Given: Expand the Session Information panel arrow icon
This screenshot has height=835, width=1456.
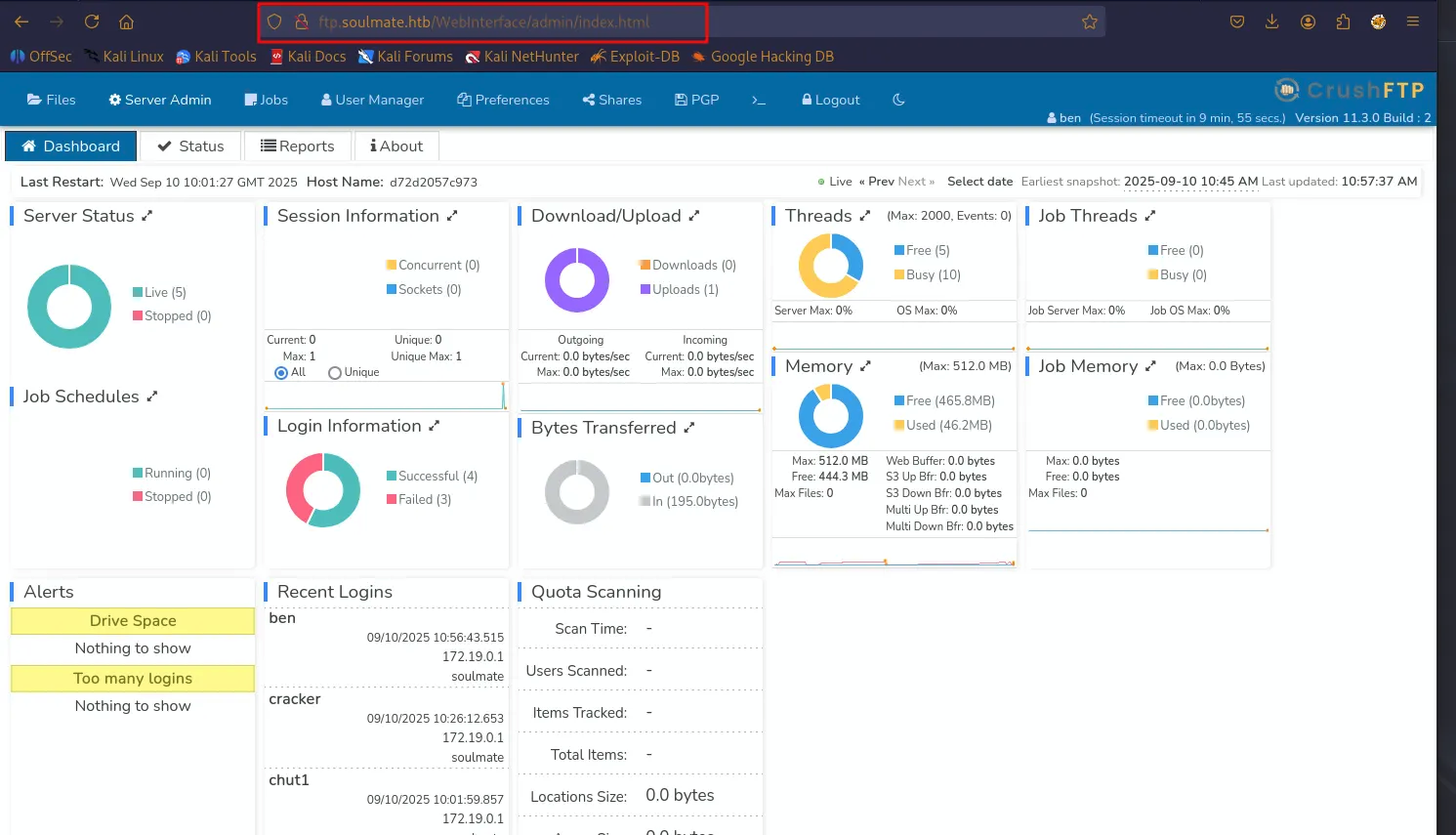Looking at the screenshot, I should [x=452, y=216].
